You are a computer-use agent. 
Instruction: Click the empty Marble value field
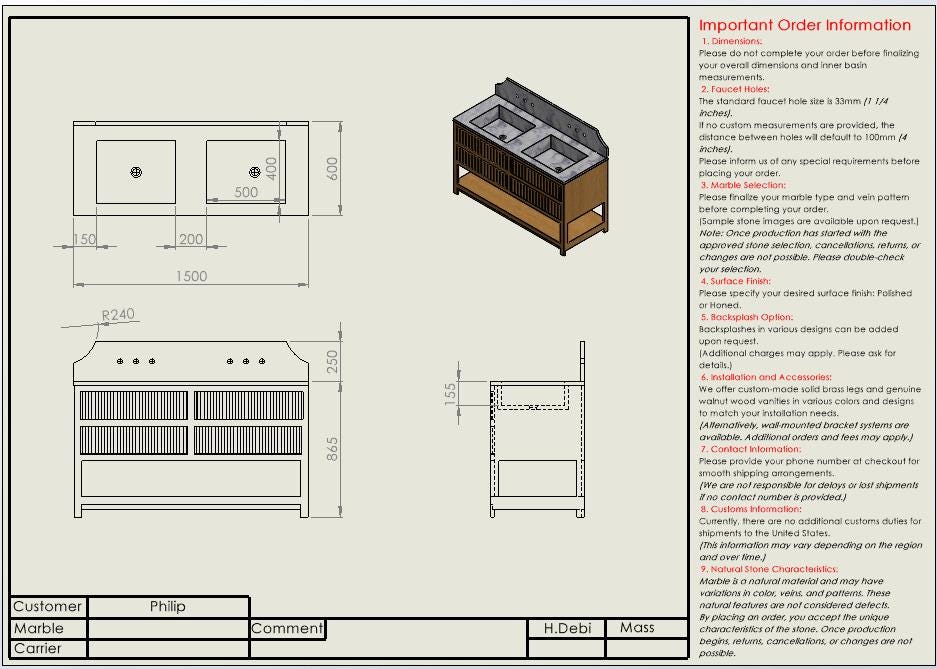click(168, 628)
